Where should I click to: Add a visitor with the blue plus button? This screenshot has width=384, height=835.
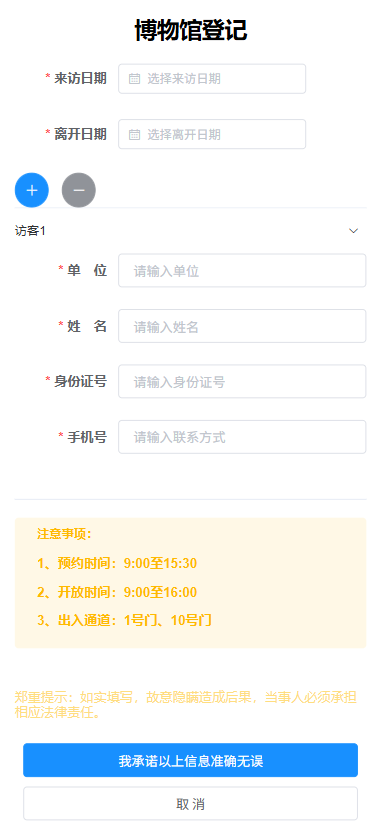click(32, 190)
